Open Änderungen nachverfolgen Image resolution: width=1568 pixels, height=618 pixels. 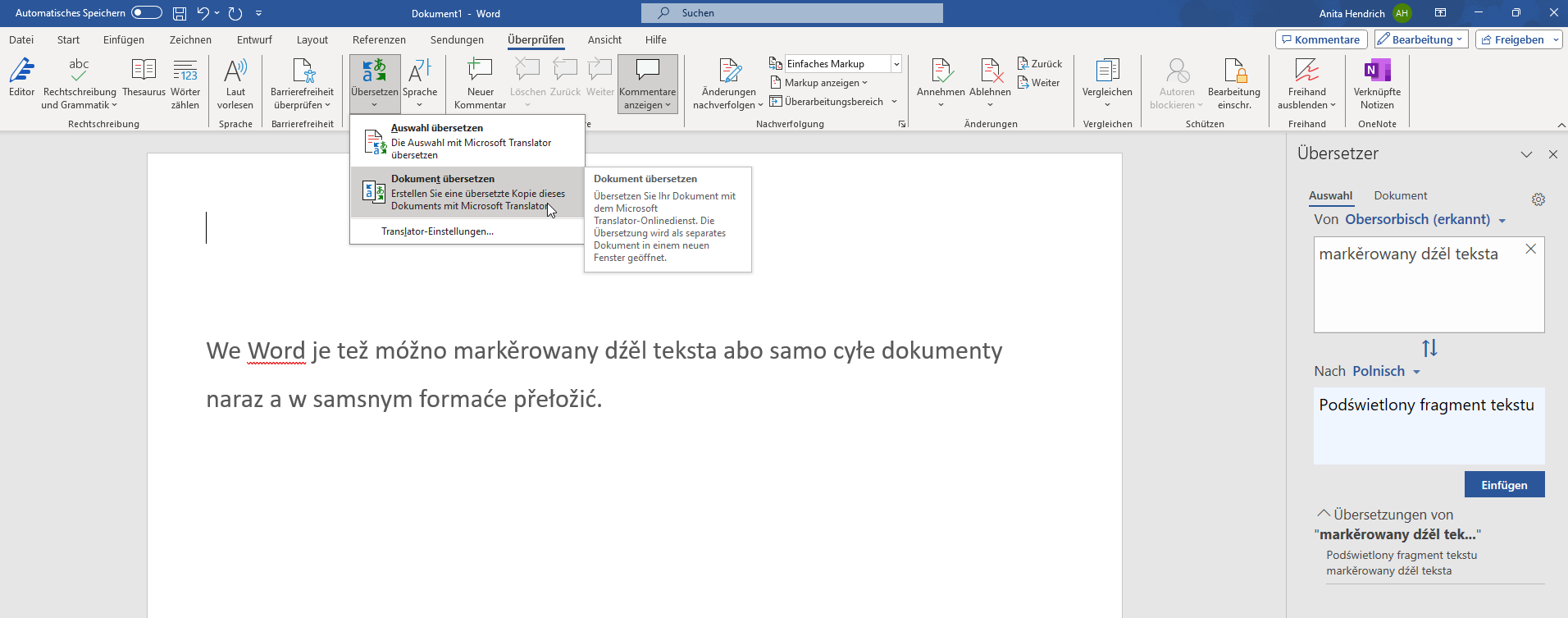pos(728,84)
